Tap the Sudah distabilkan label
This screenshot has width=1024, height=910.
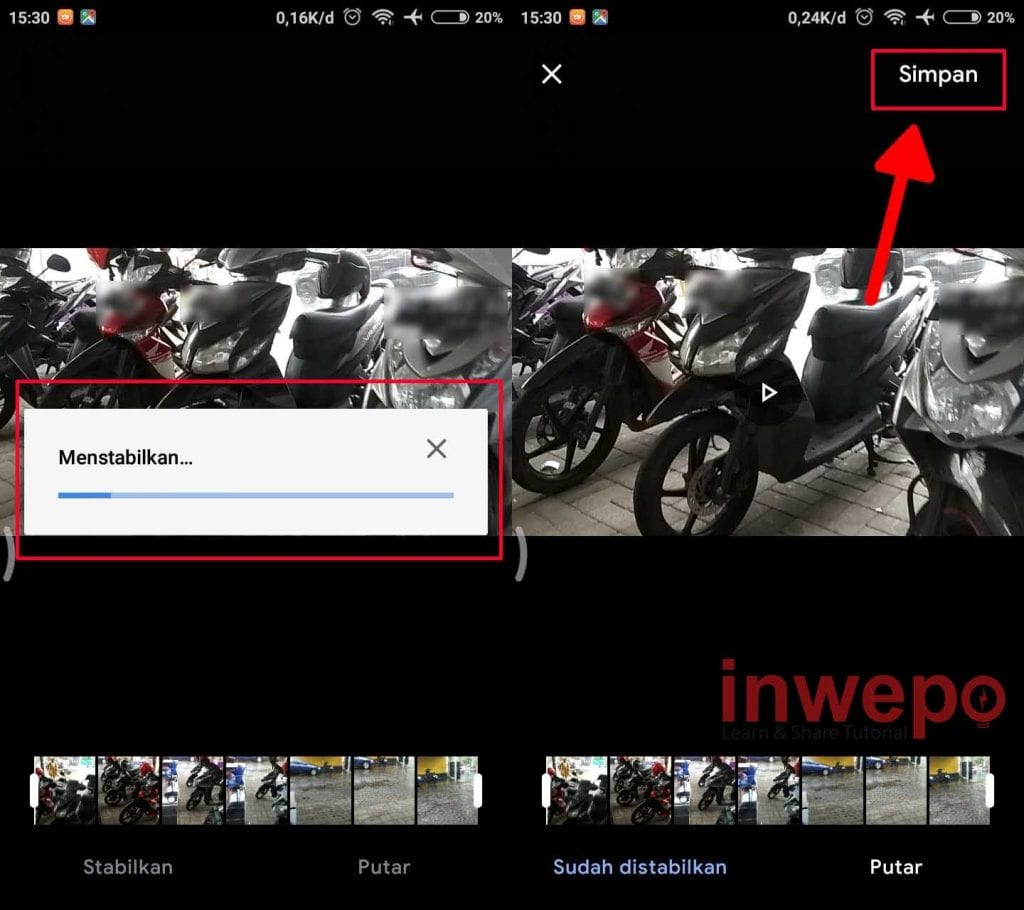(639, 867)
